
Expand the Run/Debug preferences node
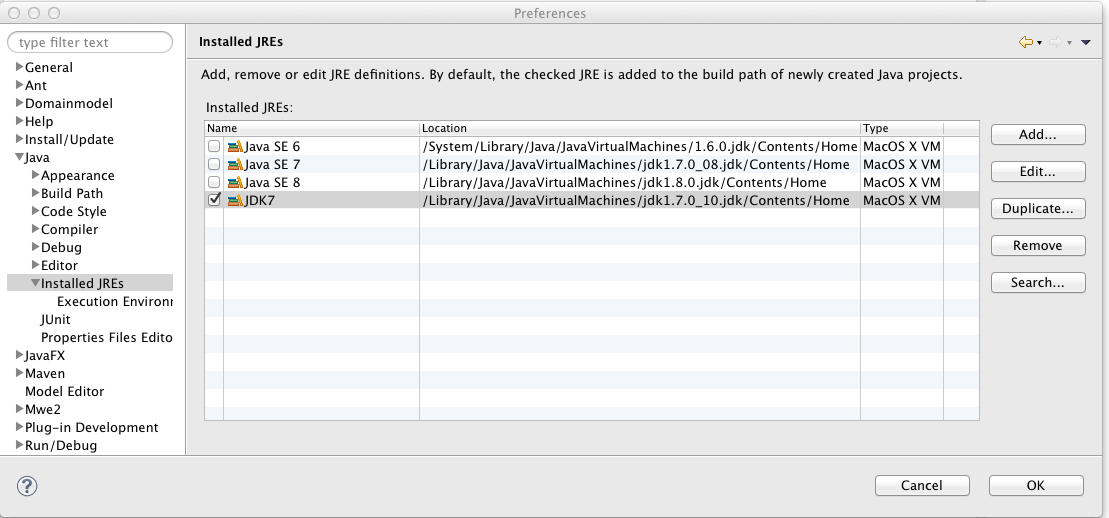(x=19, y=446)
